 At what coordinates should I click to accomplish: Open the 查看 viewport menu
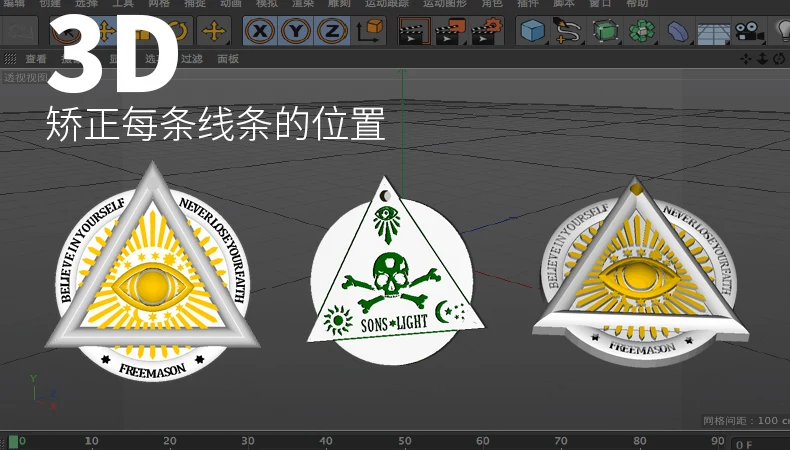tap(36, 59)
